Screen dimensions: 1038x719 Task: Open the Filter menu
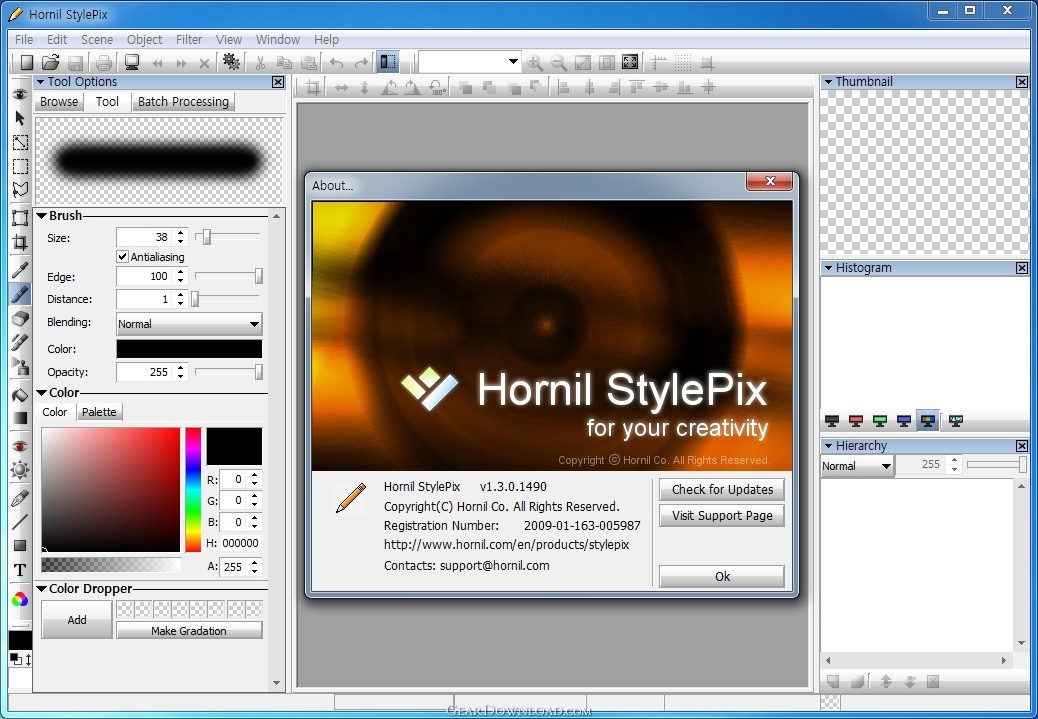click(189, 40)
